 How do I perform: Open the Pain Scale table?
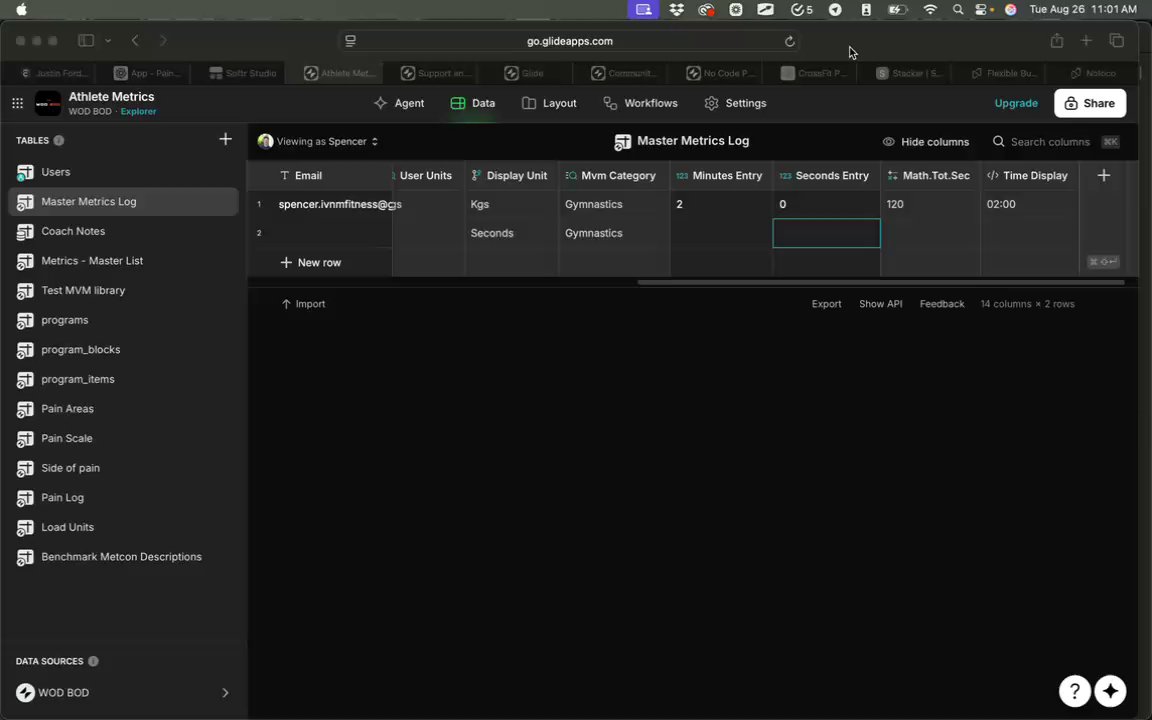click(123, 438)
